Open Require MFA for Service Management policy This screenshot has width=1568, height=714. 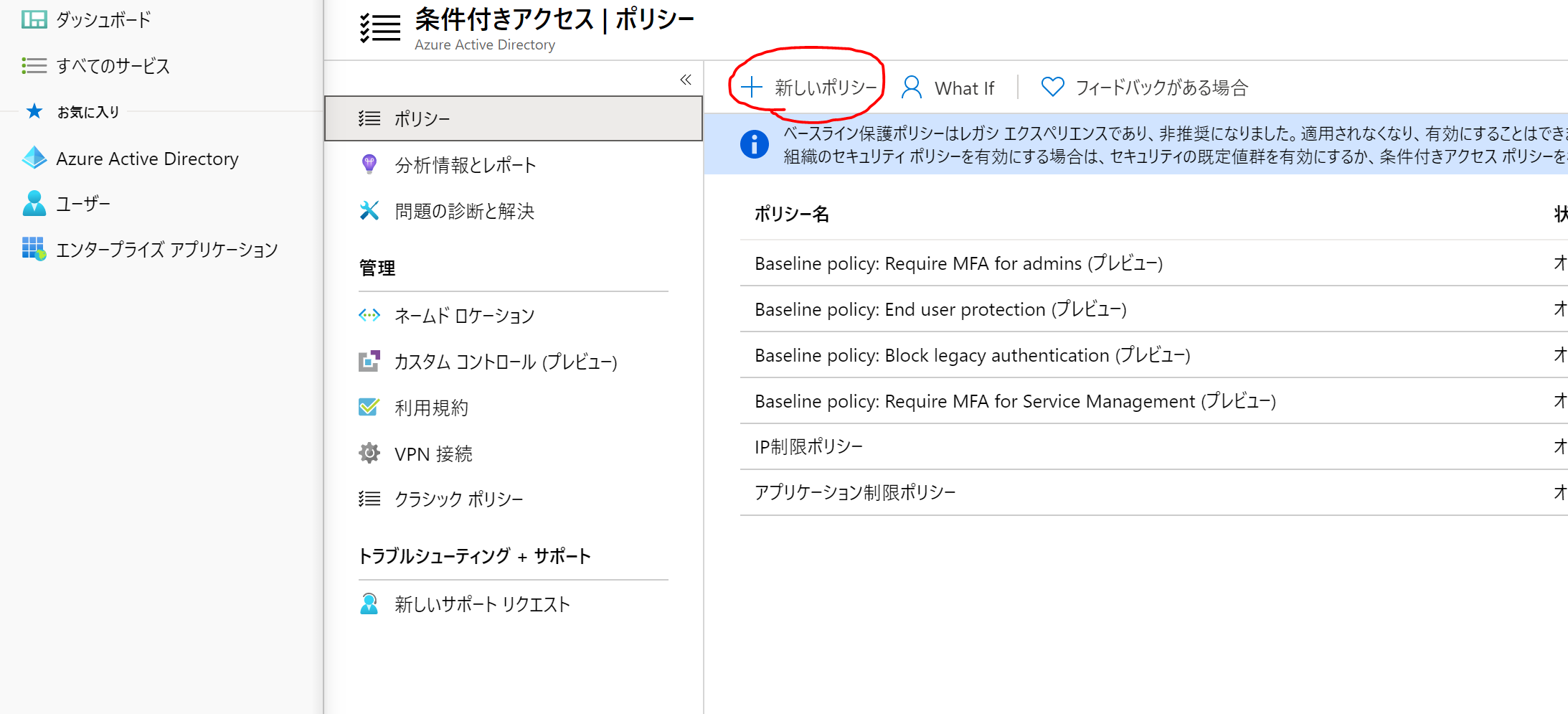(1015, 401)
